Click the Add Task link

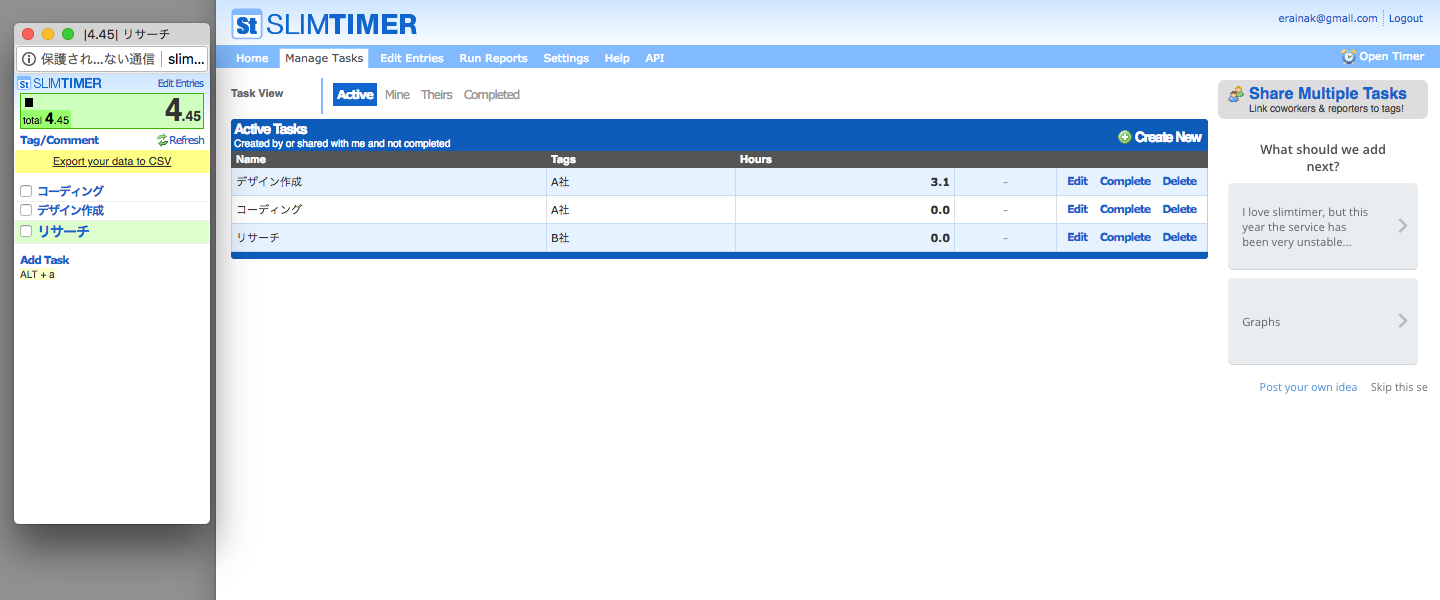coord(45,260)
